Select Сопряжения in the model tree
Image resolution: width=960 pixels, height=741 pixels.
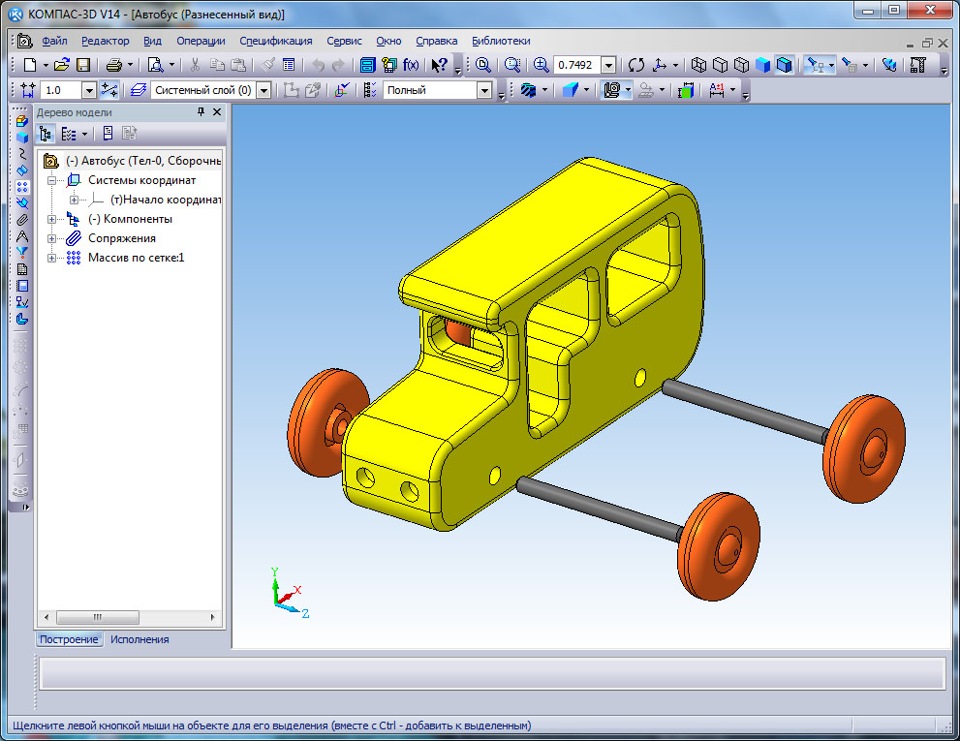click(x=122, y=238)
